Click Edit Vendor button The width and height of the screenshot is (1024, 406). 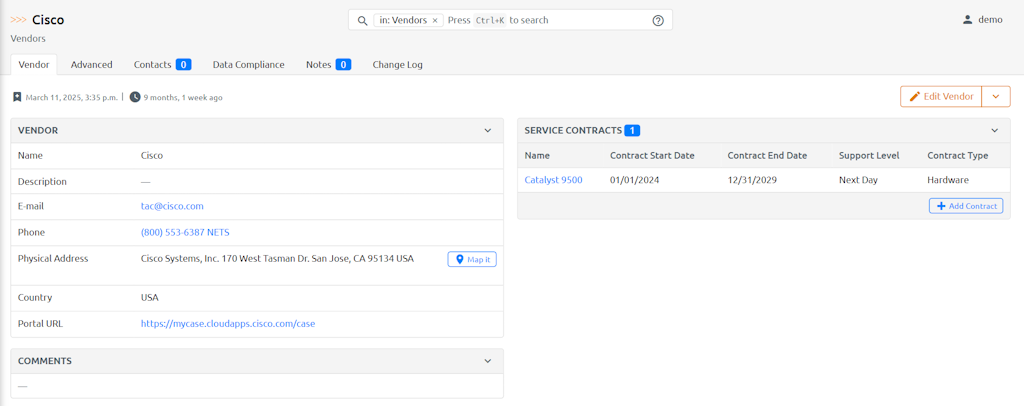(940, 96)
